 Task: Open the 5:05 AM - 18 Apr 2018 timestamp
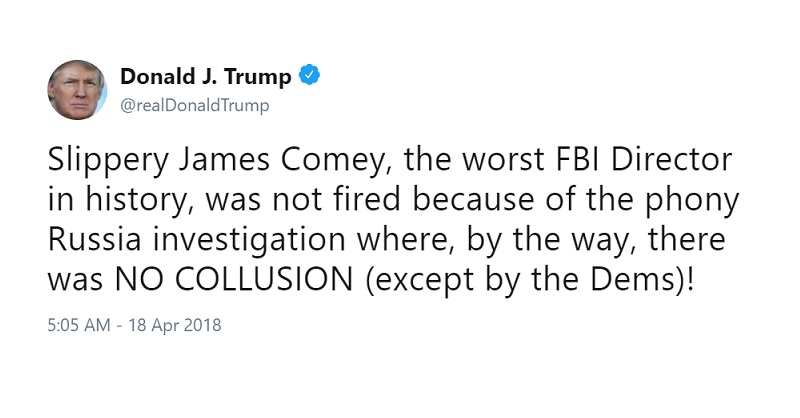[134, 325]
